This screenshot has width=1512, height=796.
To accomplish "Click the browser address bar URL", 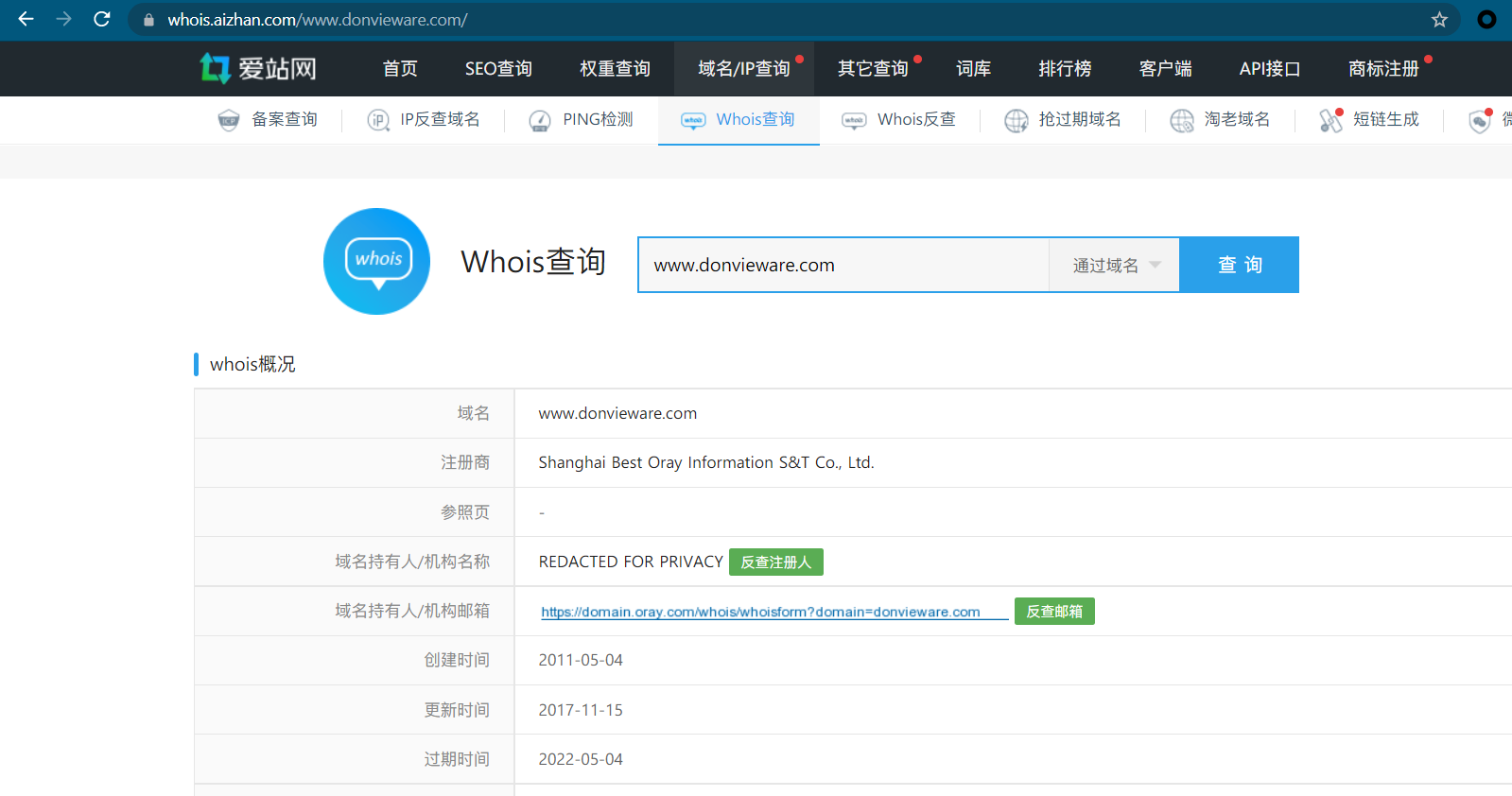I will (318, 20).
